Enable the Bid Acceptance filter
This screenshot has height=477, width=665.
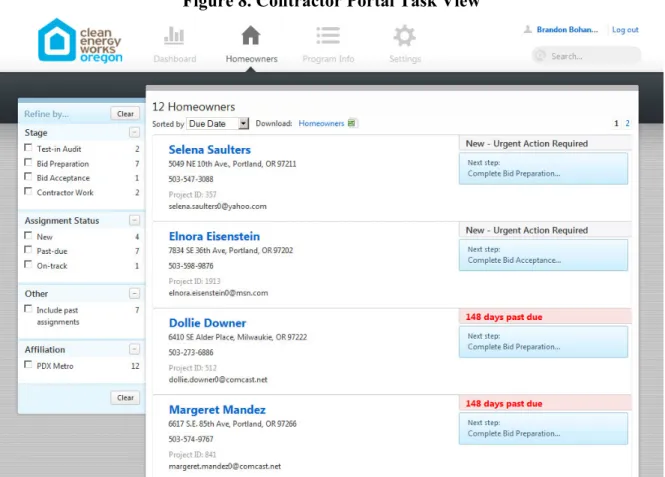pyautogui.click(x=28, y=177)
